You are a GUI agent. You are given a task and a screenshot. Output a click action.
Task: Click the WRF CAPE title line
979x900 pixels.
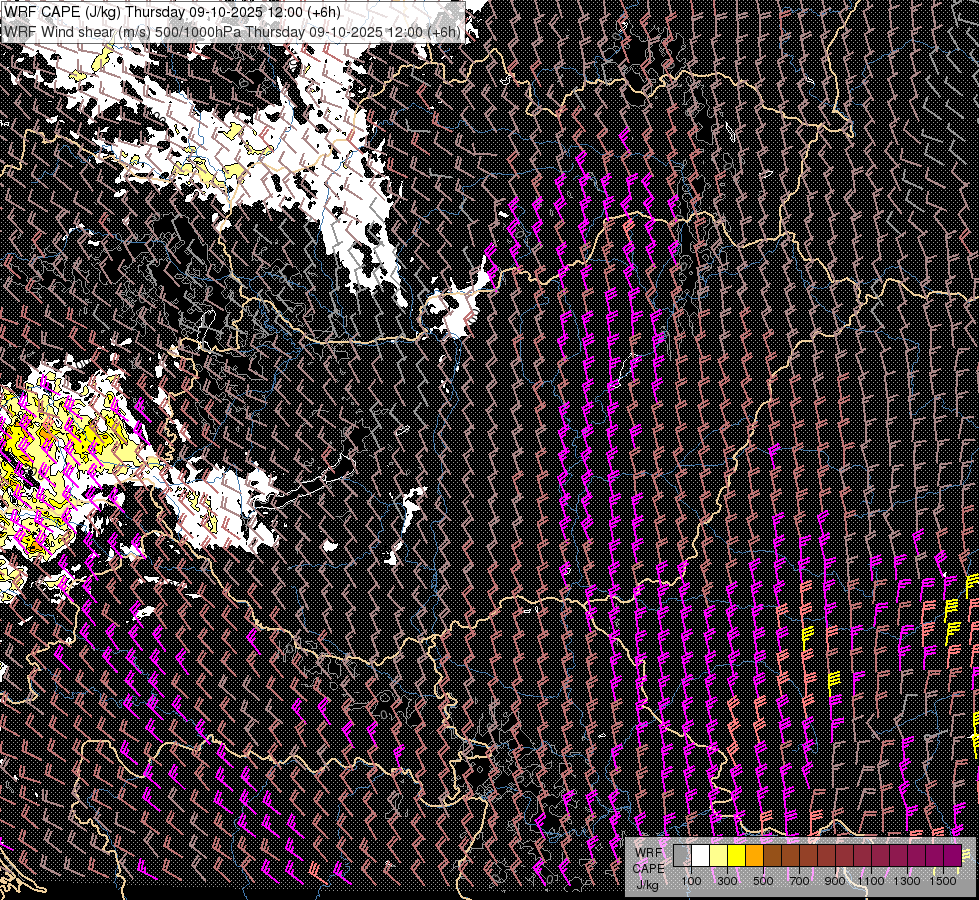pyautogui.click(x=172, y=12)
